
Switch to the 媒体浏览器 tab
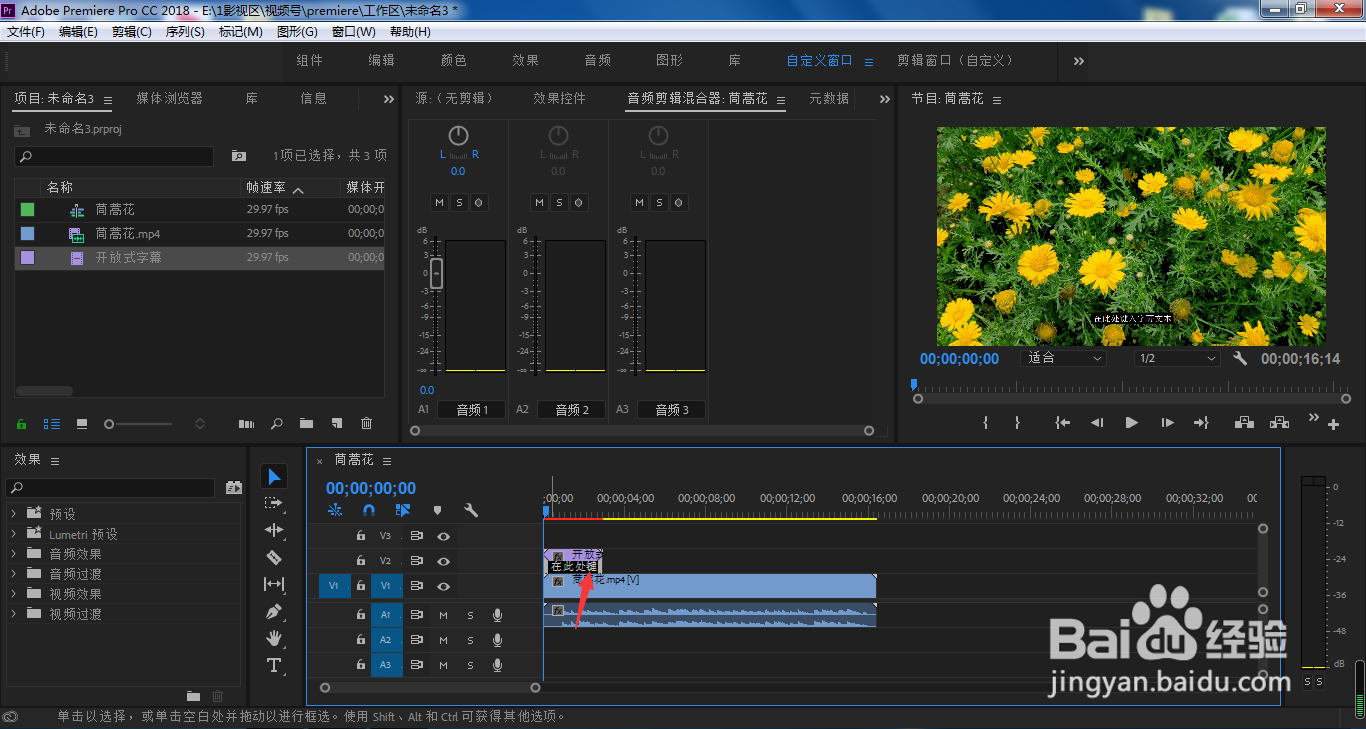[170, 98]
